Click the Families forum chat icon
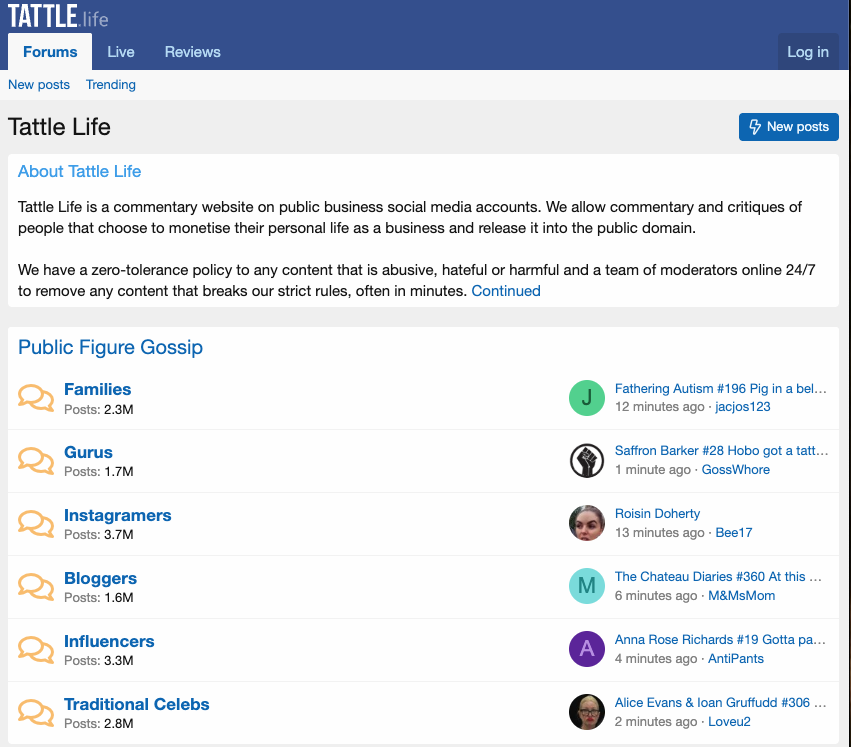The width and height of the screenshot is (851, 747). point(36,398)
